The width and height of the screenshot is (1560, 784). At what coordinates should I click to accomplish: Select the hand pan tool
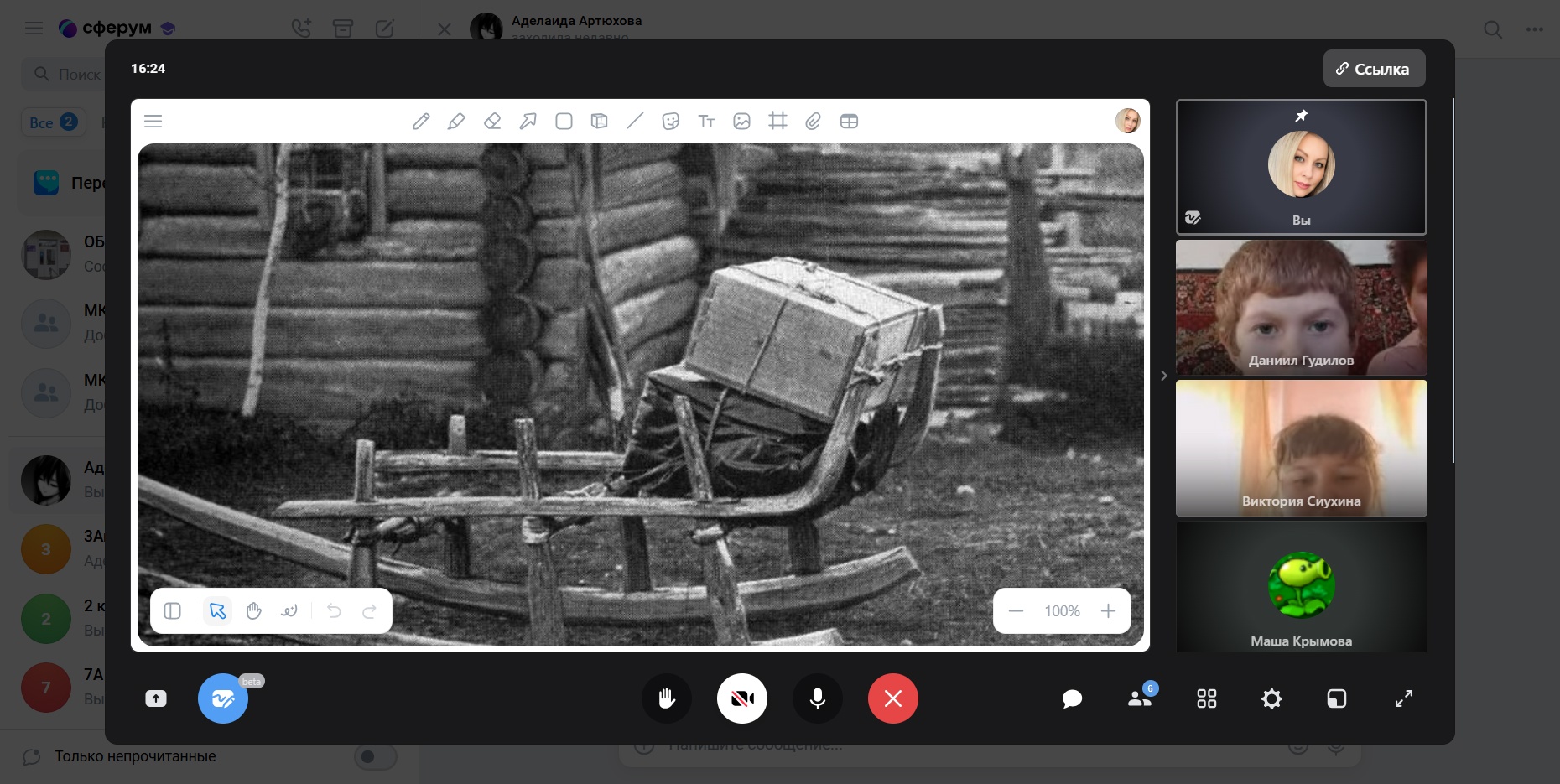(x=253, y=611)
